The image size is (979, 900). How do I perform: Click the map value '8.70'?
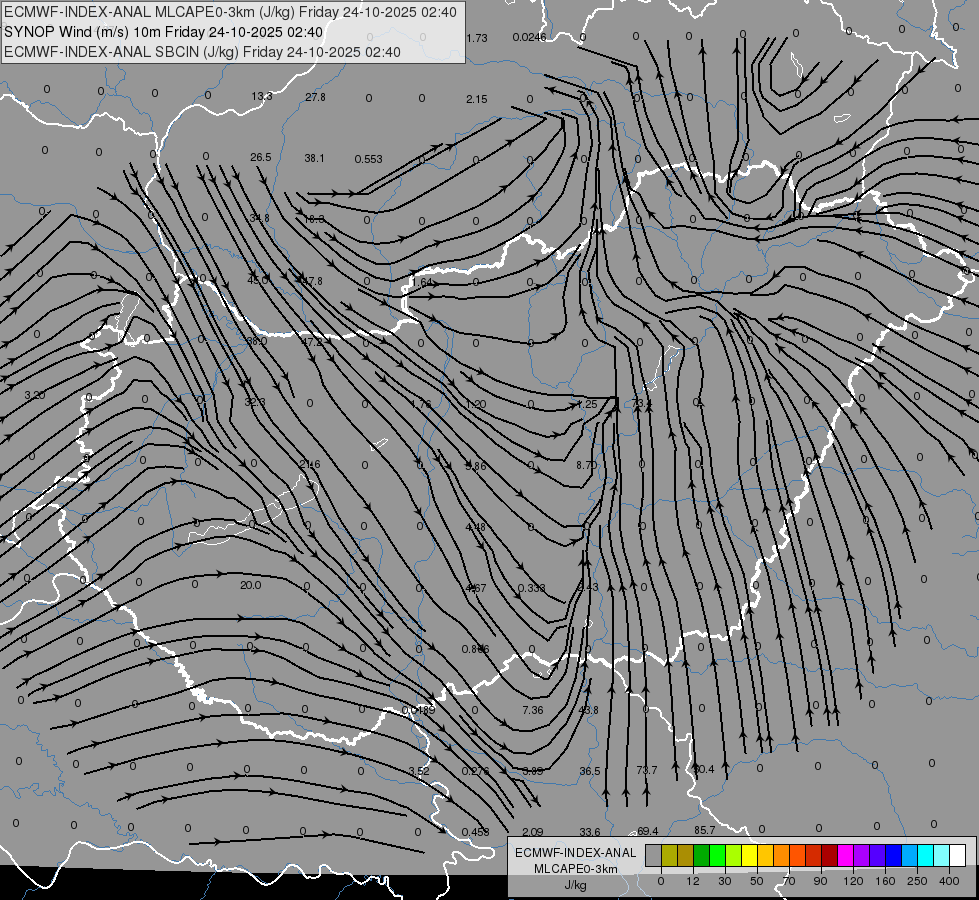click(587, 465)
